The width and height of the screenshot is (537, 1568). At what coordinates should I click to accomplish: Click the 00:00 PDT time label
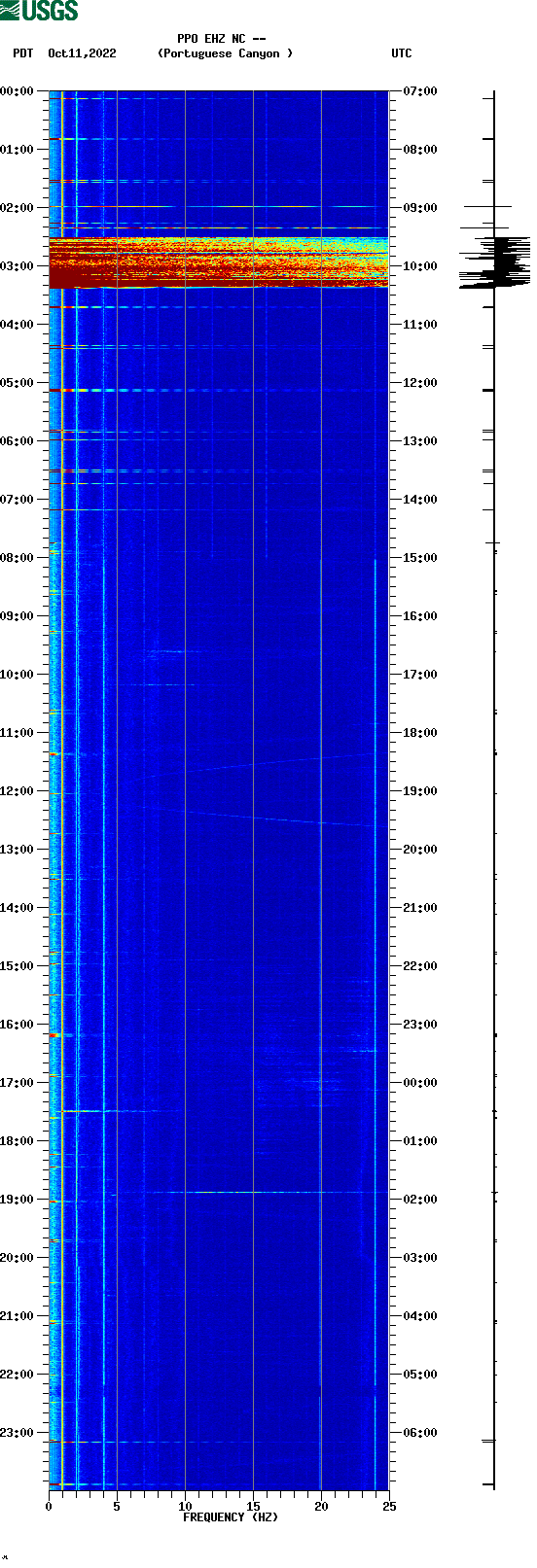click(18, 91)
